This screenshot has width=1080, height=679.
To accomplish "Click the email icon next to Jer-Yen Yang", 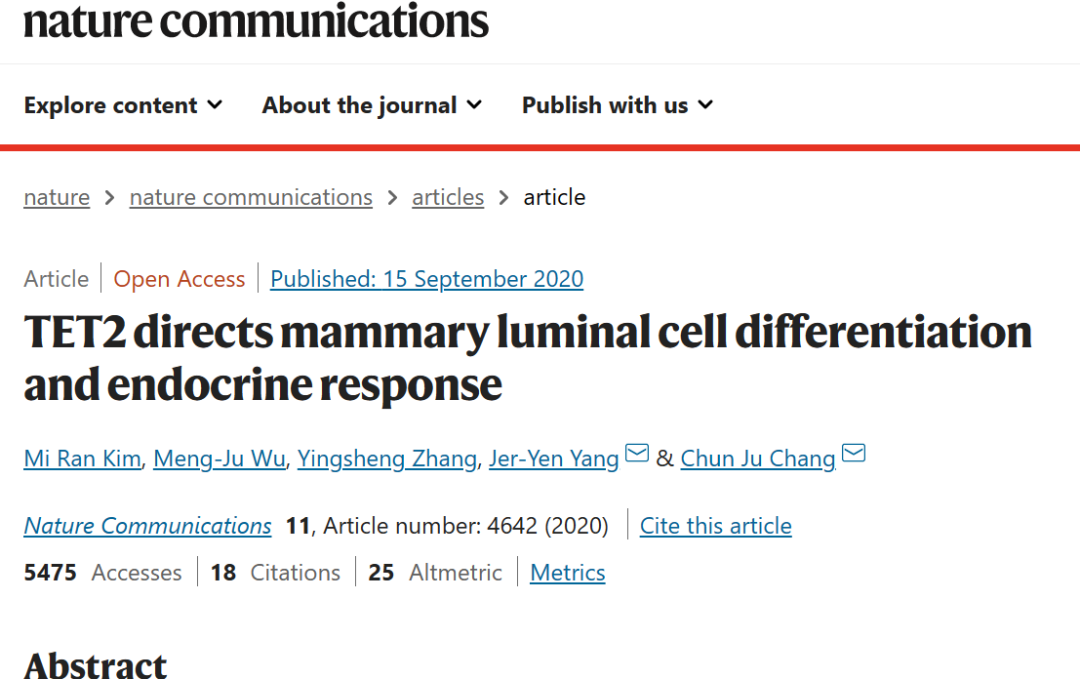I will pyautogui.click(x=637, y=453).
